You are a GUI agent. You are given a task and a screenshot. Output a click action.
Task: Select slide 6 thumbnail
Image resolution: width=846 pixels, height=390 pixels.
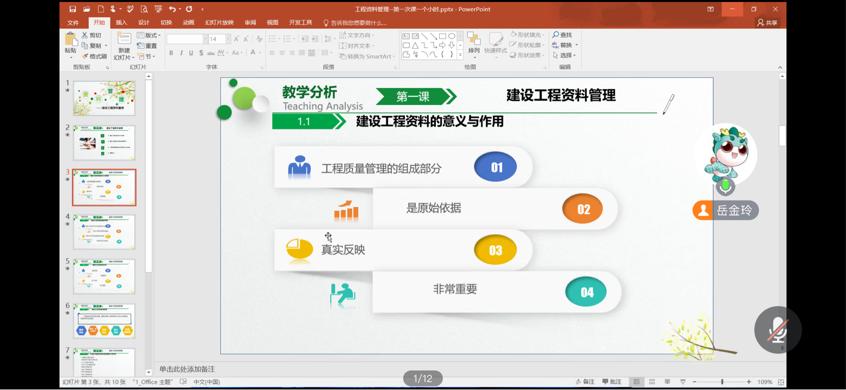click(x=104, y=321)
